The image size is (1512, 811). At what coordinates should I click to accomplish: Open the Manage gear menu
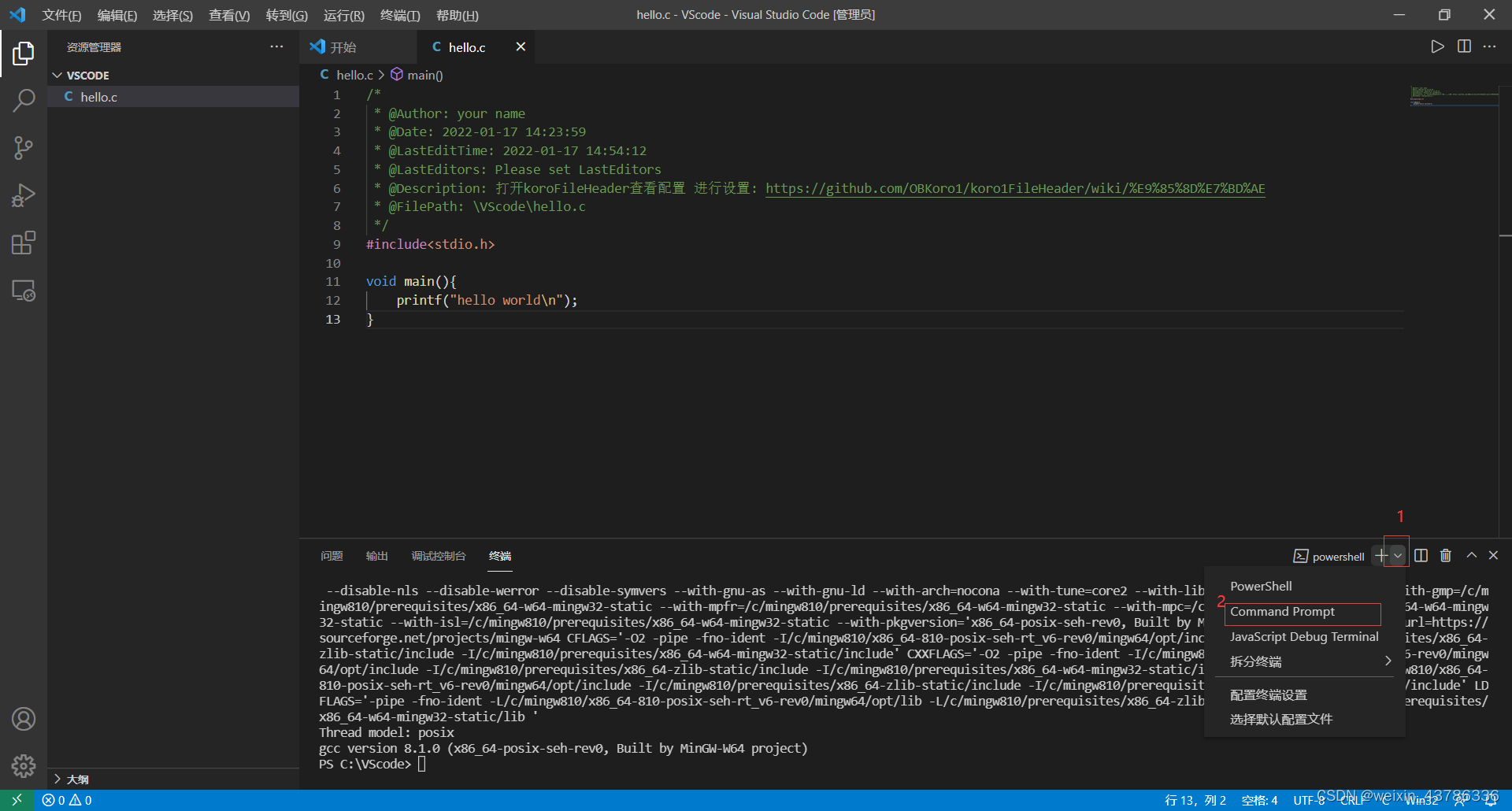click(x=24, y=765)
